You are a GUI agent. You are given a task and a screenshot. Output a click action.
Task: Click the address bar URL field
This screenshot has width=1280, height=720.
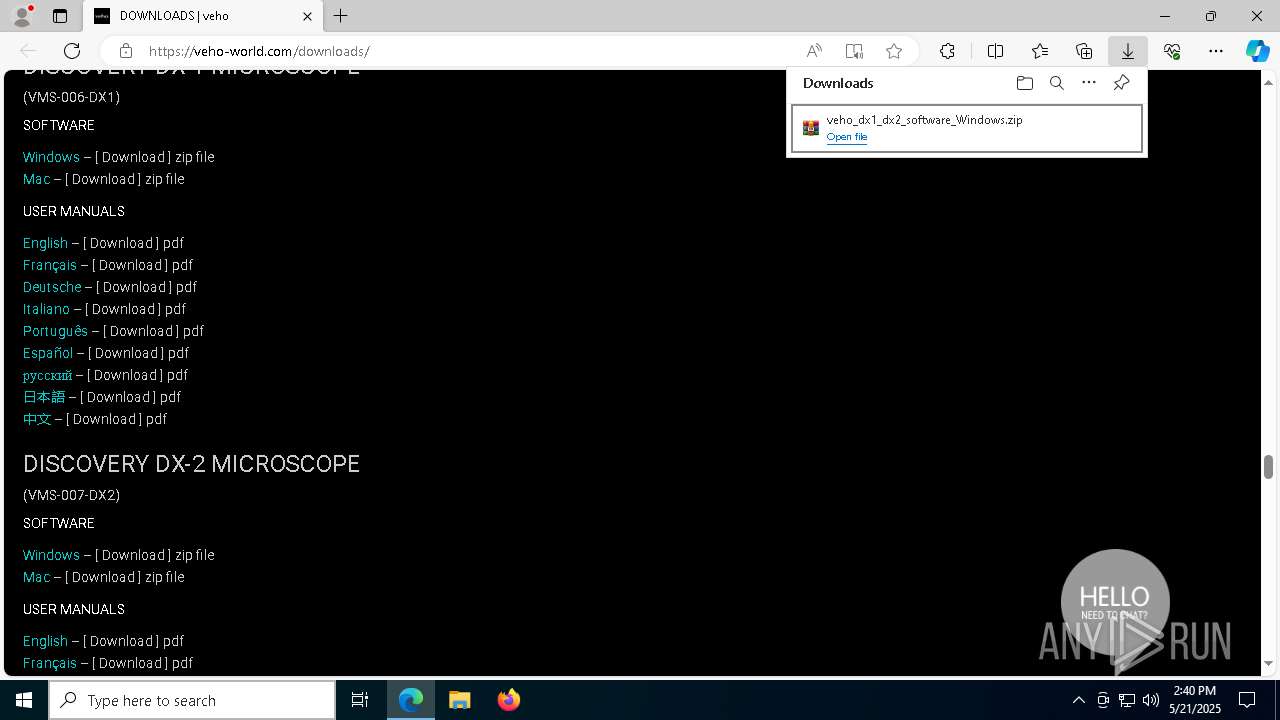470,51
